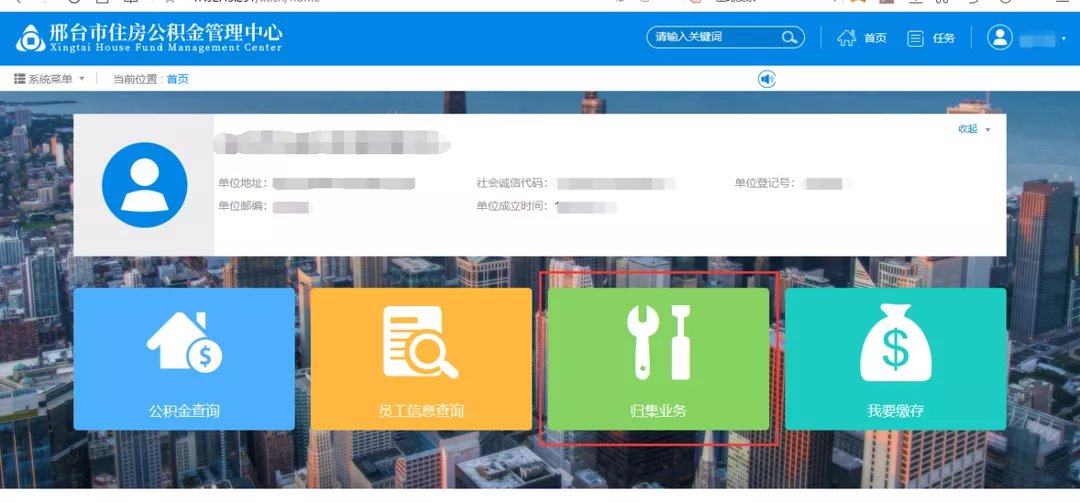The height and width of the screenshot is (503, 1080).
Task: Open the user account dropdown arrow
Action: (x=1064, y=39)
